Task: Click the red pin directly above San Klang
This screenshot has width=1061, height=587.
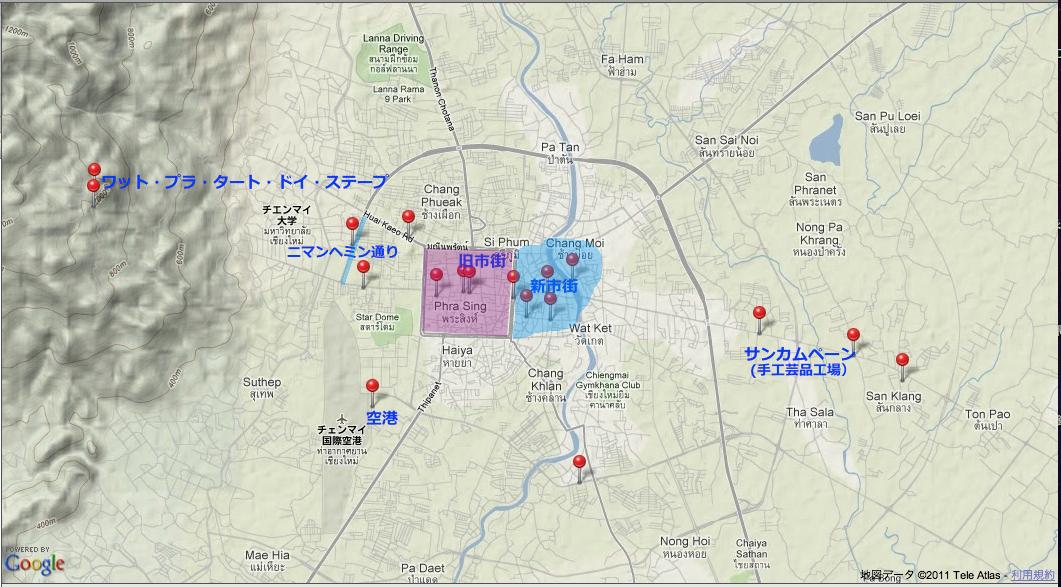Action: point(902,360)
